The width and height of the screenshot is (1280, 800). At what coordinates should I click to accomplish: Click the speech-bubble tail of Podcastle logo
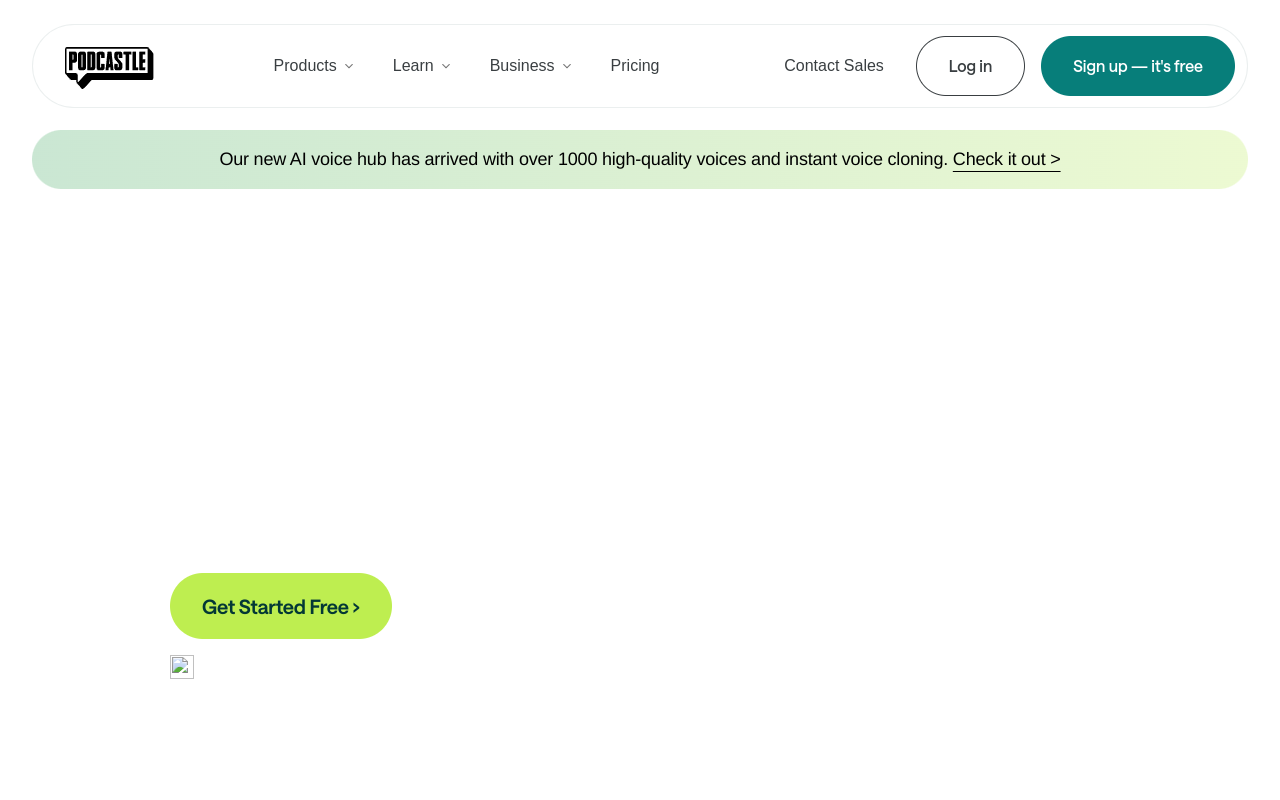(x=82, y=83)
